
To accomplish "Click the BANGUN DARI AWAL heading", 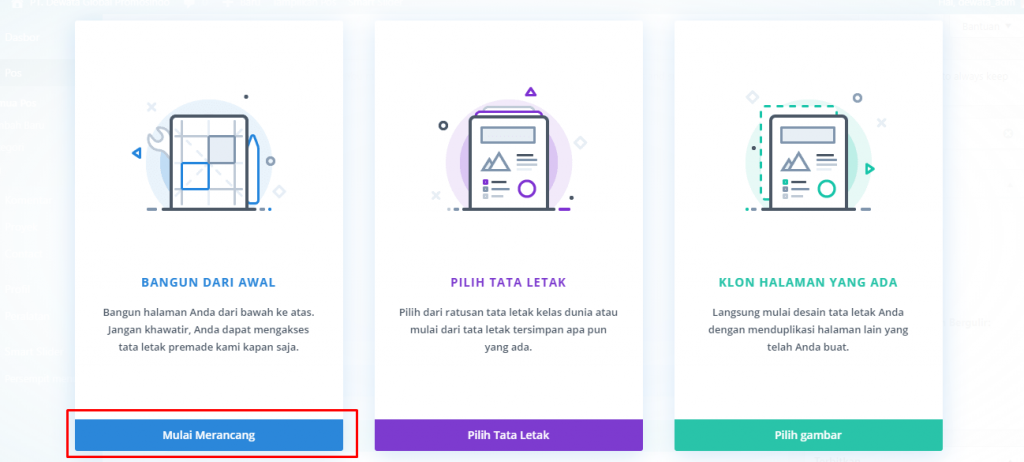I will (x=208, y=282).
